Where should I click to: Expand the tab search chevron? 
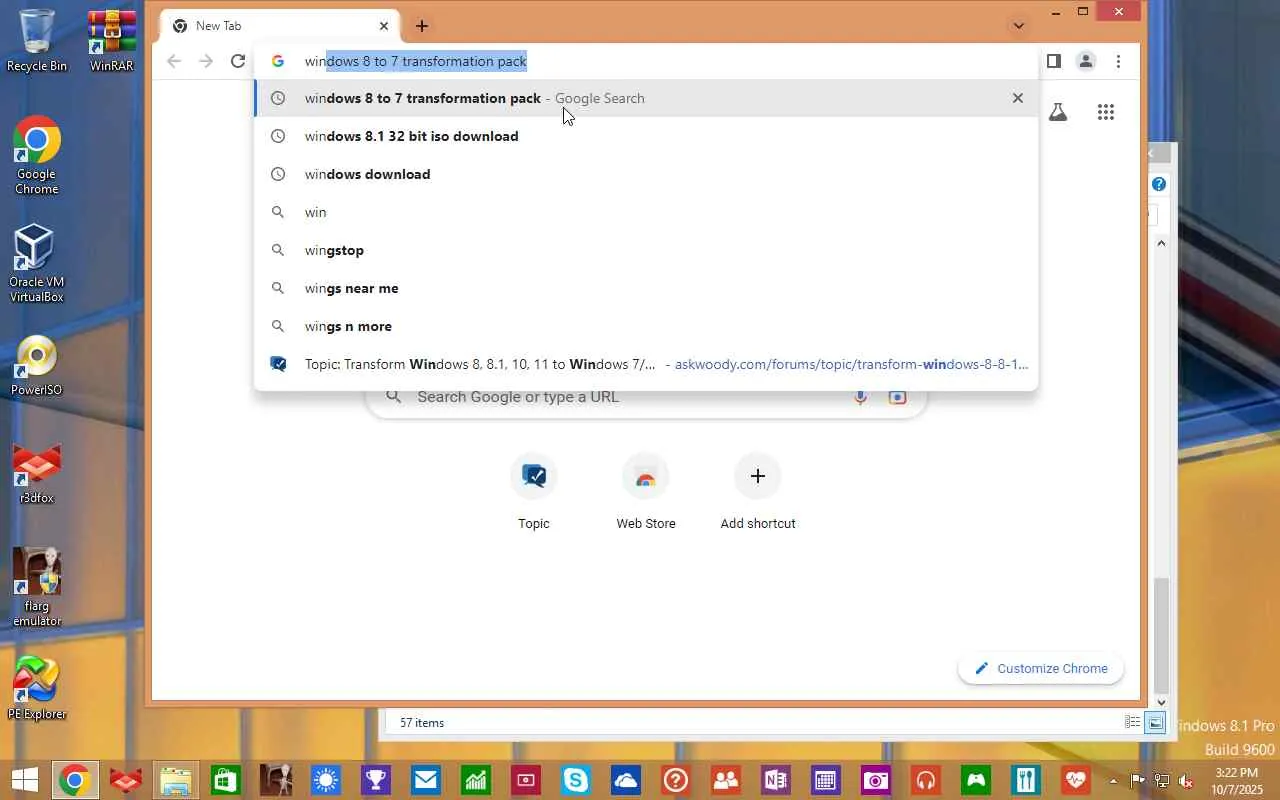point(1018,26)
